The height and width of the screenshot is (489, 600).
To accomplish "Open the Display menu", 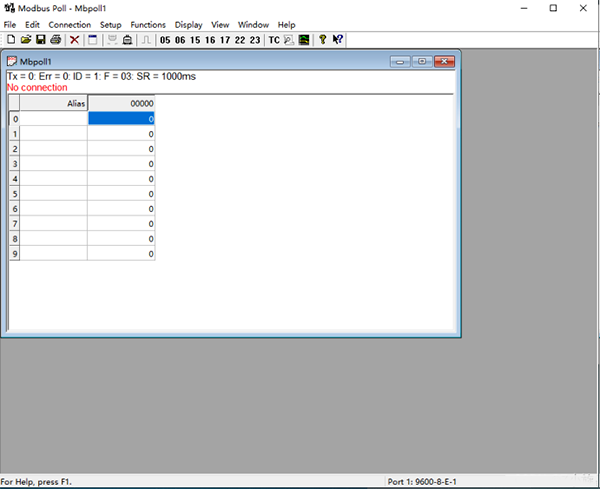I will pyautogui.click(x=188, y=24).
